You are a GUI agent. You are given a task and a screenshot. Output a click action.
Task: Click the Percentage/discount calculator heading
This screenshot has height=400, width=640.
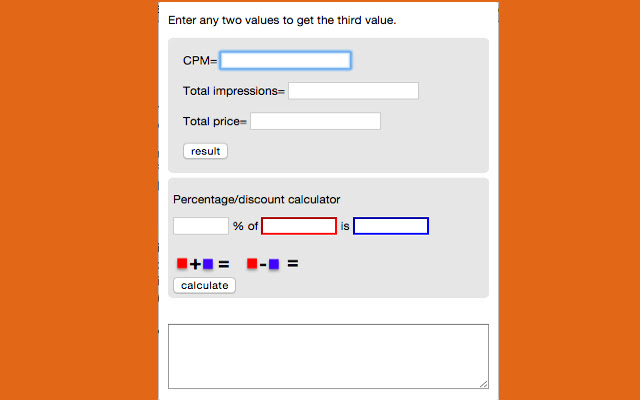(x=256, y=199)
